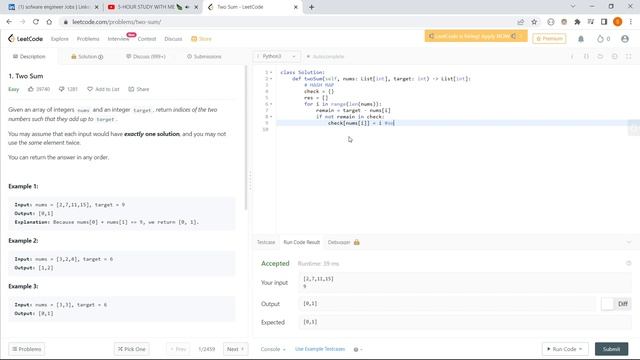Collapse the for loop fold on line 6
Screen dimensions: 640x360
(x=271, y=104)
